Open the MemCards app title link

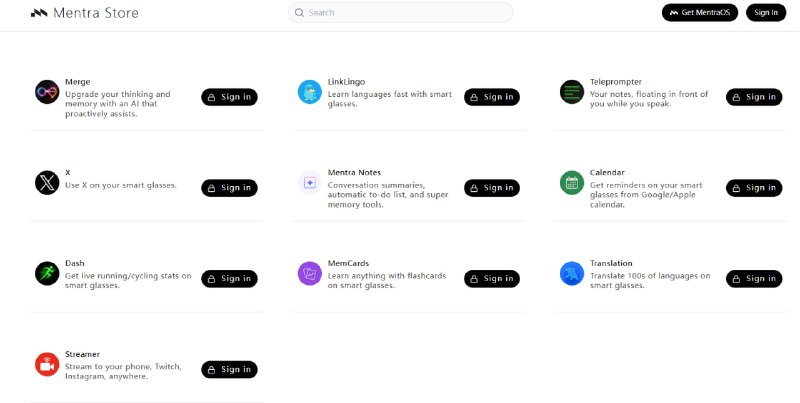tap(349, 263)
